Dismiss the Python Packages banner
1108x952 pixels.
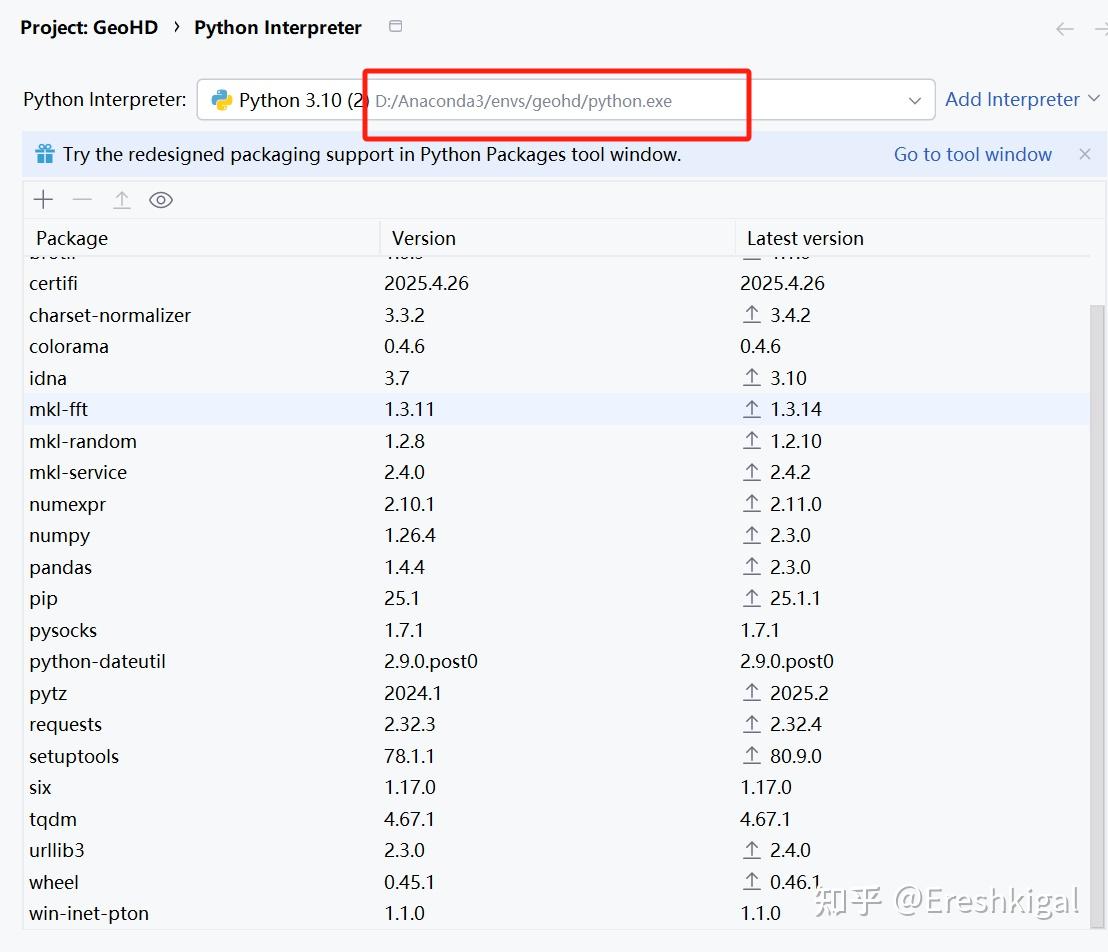1085,154
